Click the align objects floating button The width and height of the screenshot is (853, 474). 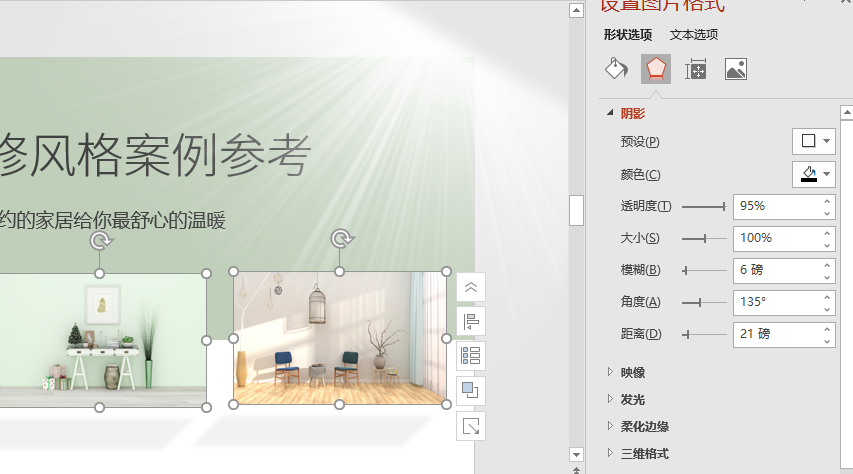(471, 321)
